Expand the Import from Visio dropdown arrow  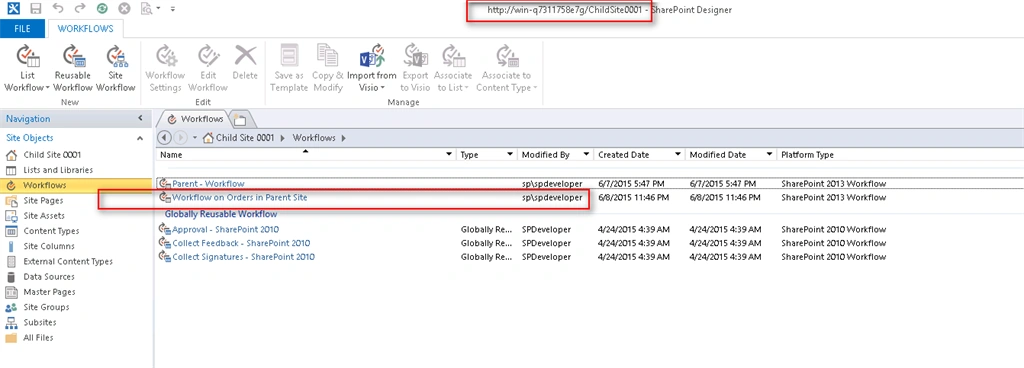[383, 88]
